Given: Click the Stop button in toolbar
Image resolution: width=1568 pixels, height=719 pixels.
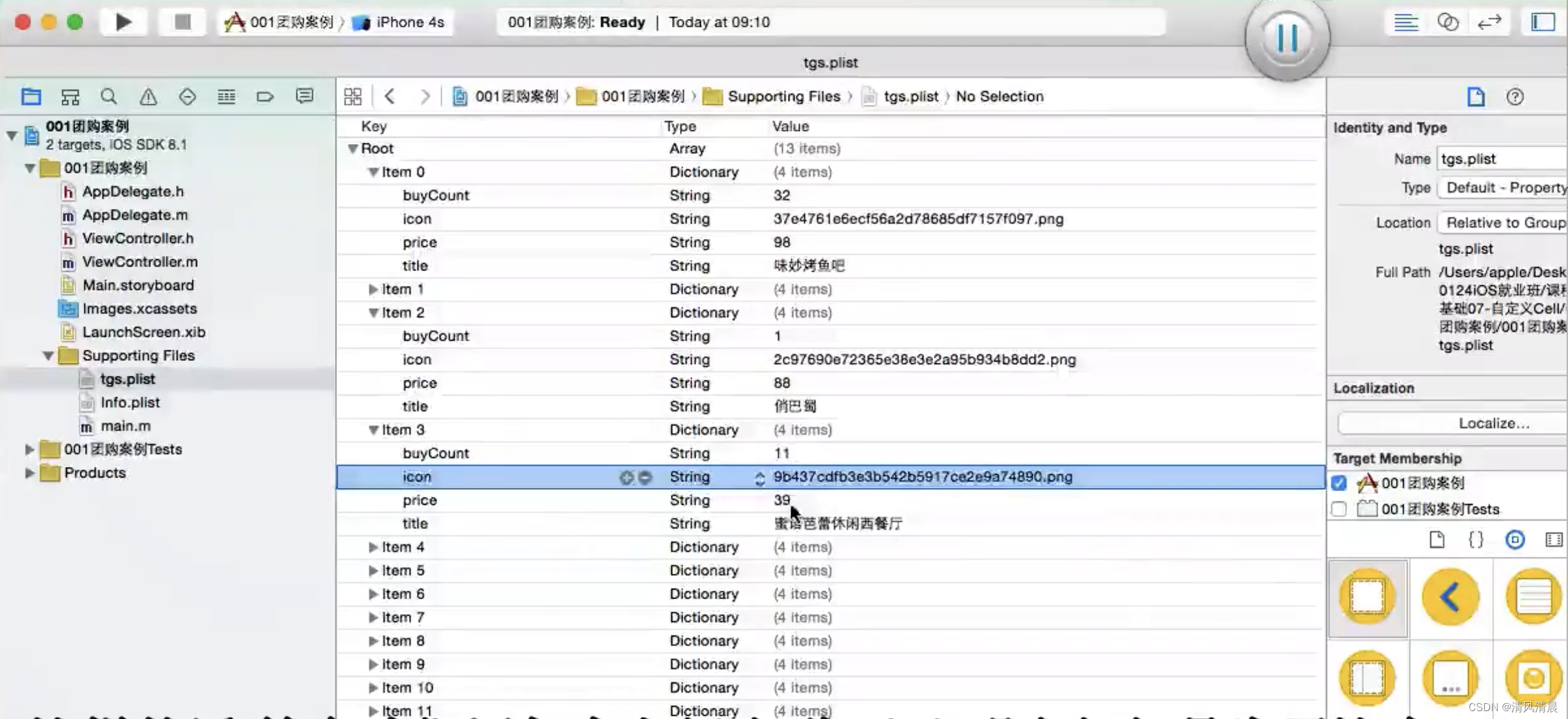Looking at the screenshot, I should (182, 22).
